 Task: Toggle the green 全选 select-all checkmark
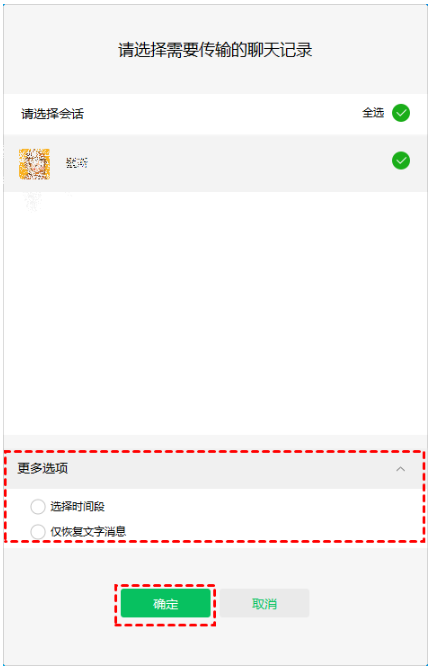[x=400, y=113]
